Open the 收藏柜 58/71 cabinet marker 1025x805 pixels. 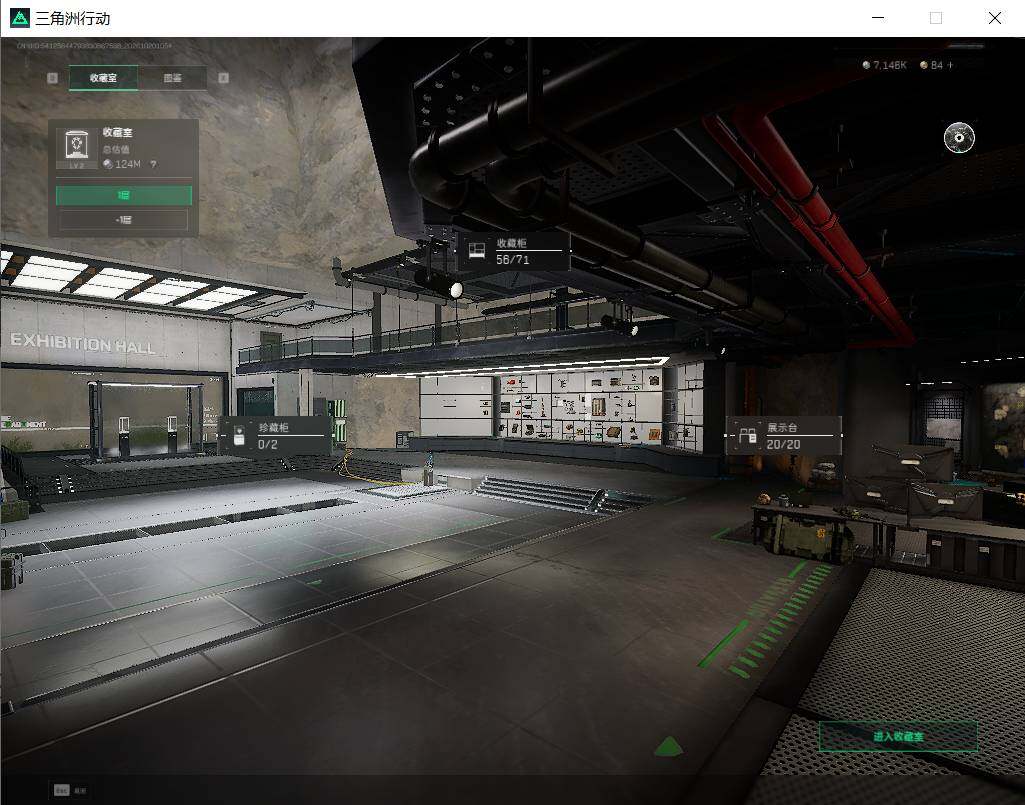pyautogui.click(x=513, y=251)
